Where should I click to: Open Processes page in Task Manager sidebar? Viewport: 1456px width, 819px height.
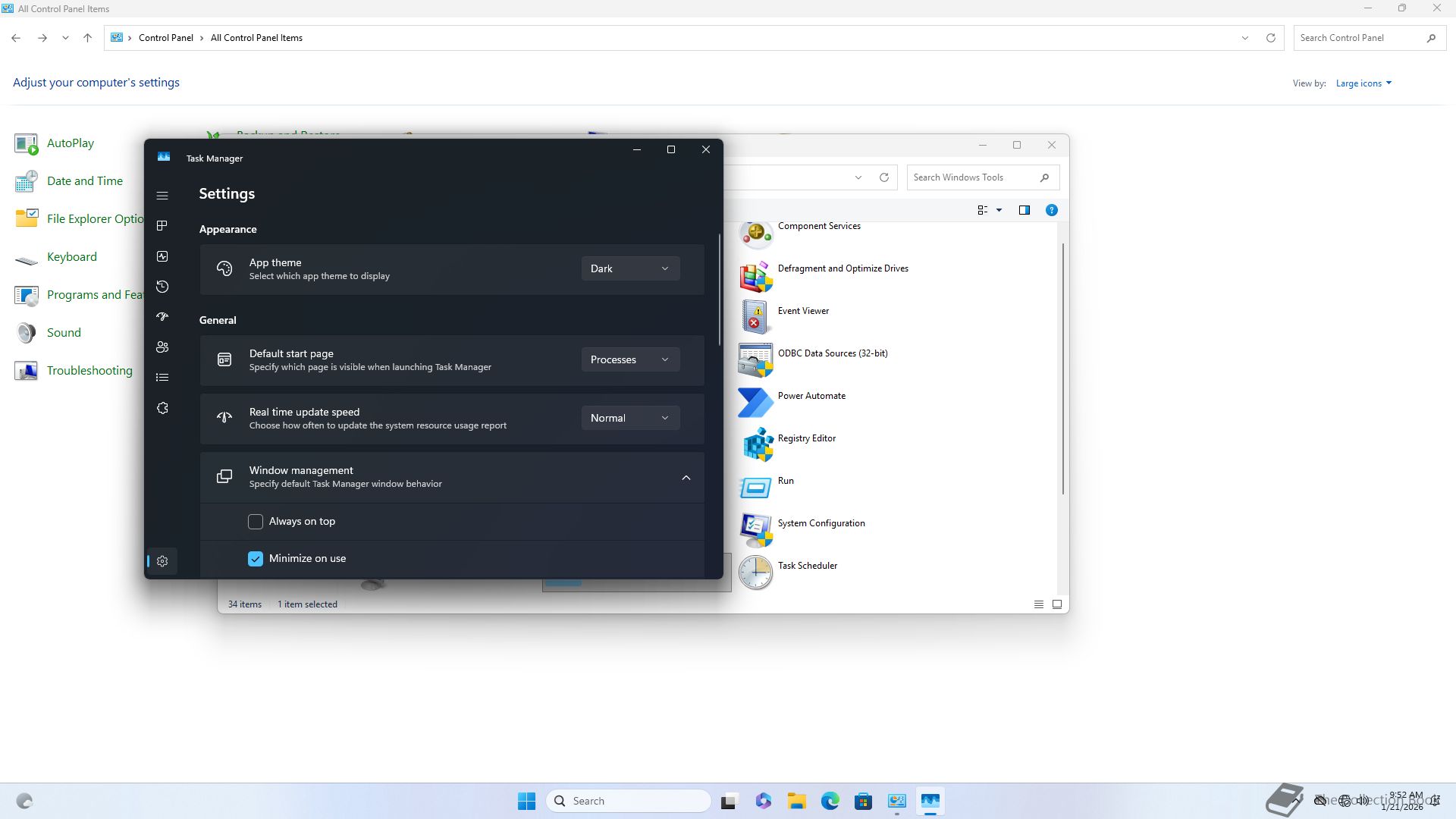coord(162,226)
